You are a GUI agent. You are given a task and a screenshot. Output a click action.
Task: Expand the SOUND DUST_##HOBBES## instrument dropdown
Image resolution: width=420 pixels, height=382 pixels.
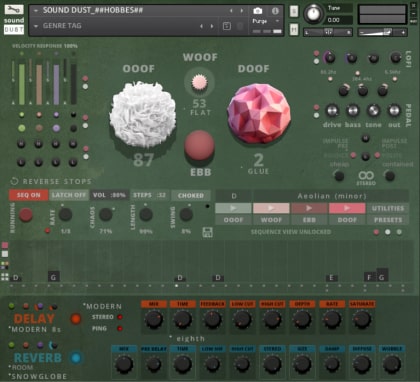click(x=36, y=10)
